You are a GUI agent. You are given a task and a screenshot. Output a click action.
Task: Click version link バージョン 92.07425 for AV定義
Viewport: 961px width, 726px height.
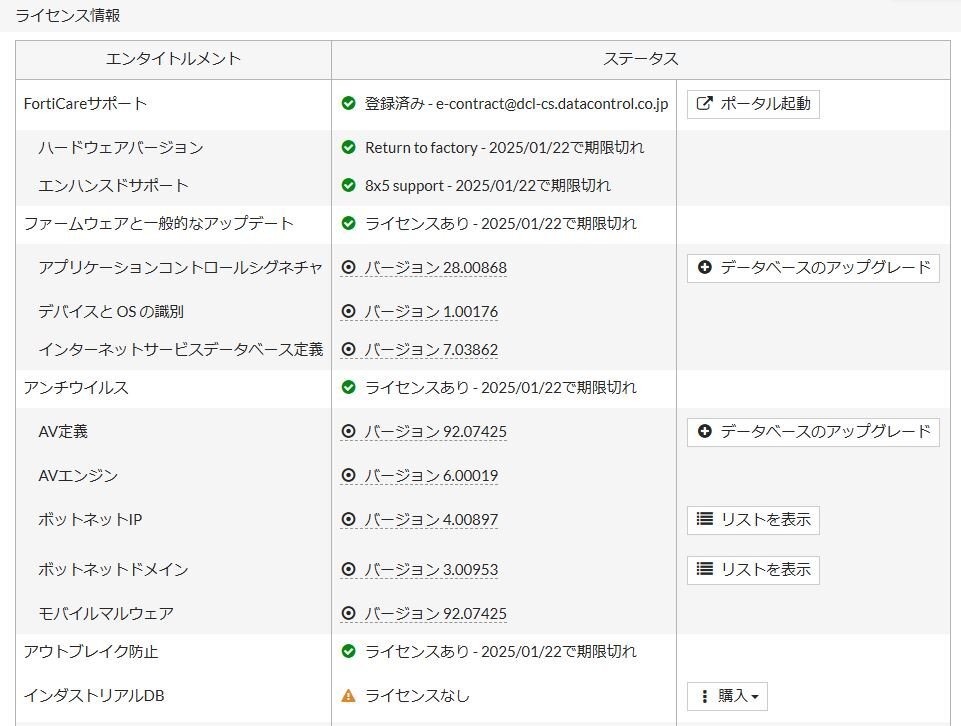(435, 432)
